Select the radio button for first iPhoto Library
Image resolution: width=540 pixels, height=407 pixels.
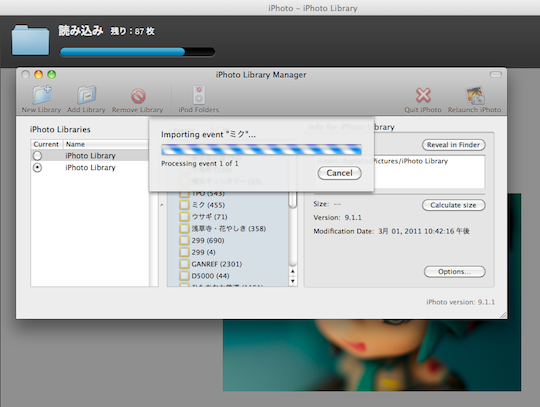[x=37, y=156]
